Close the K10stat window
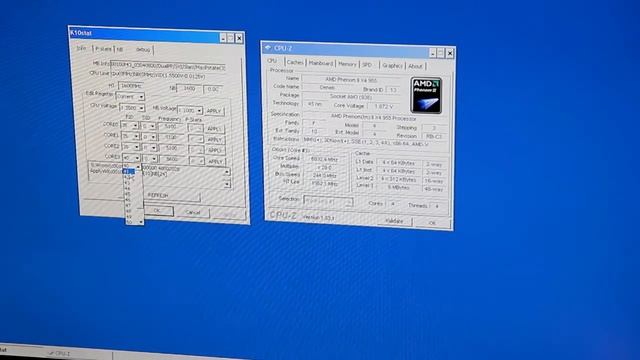Image resolution: width=640 pixels, height=360 pixels. (239, 38)
